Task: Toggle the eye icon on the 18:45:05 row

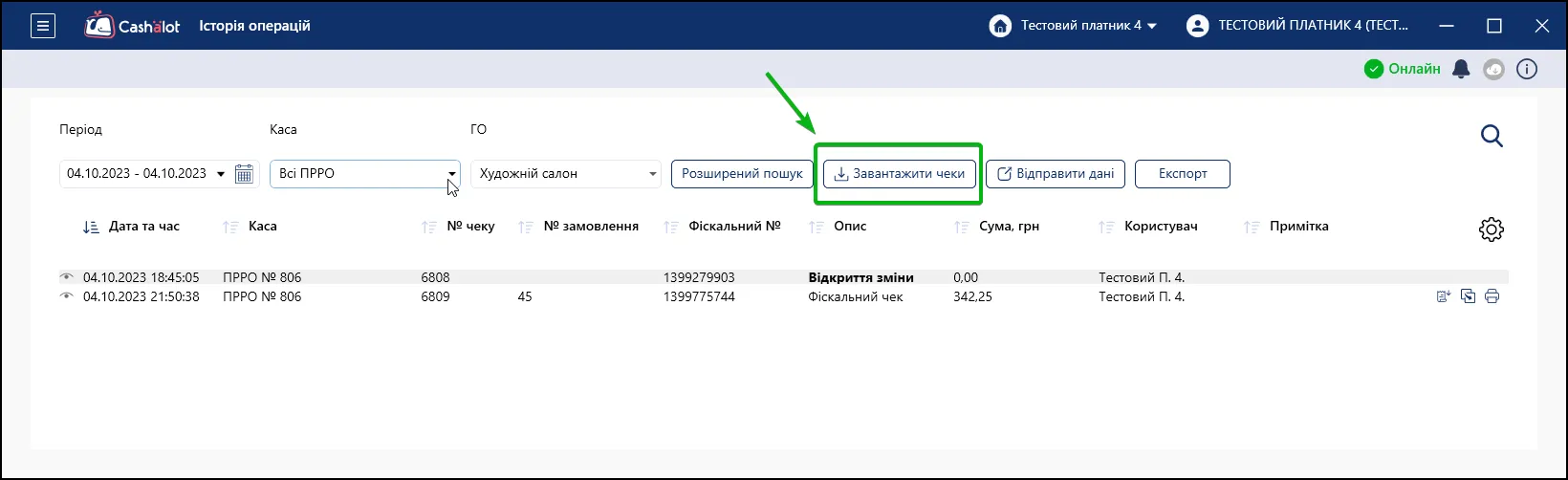Action: (x=67, y=277)
